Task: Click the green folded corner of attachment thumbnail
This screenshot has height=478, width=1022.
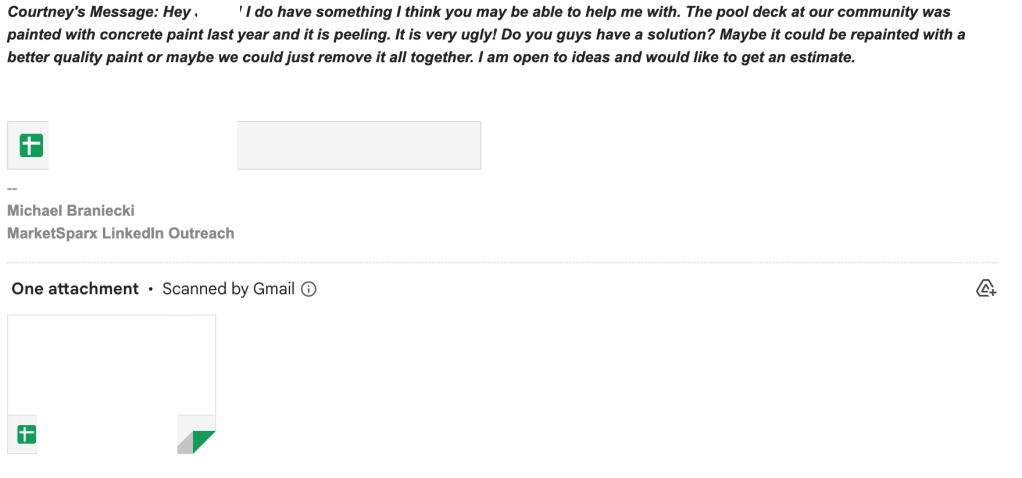Action: pyautogui.click(x=204, y=441)
